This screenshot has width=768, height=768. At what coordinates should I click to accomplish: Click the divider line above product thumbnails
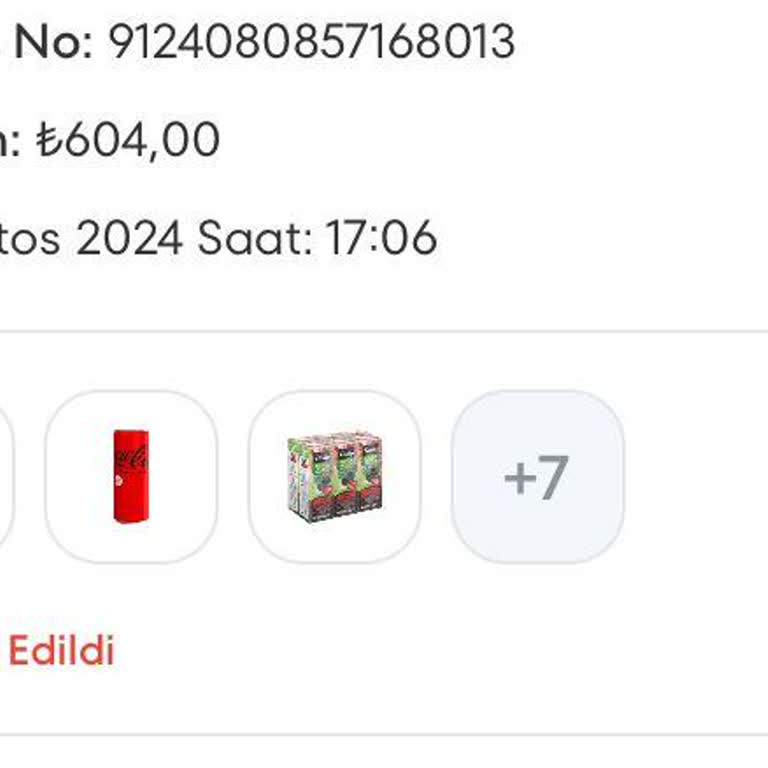pos(384,331)
